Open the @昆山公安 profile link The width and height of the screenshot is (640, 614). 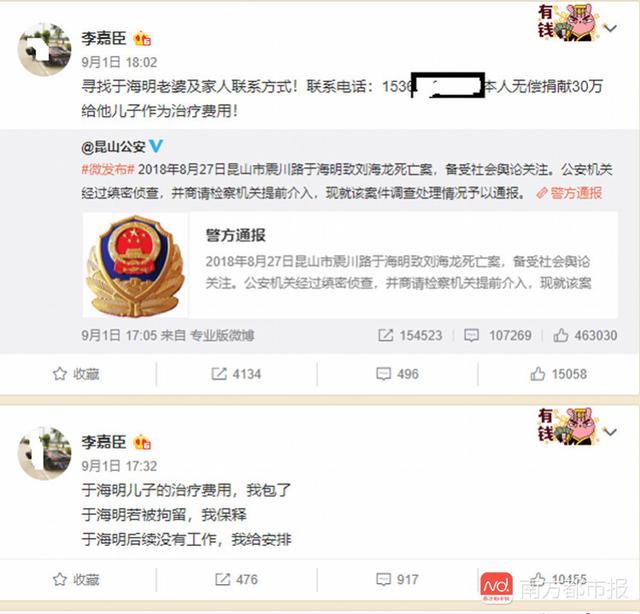click(x=113, y=147)
